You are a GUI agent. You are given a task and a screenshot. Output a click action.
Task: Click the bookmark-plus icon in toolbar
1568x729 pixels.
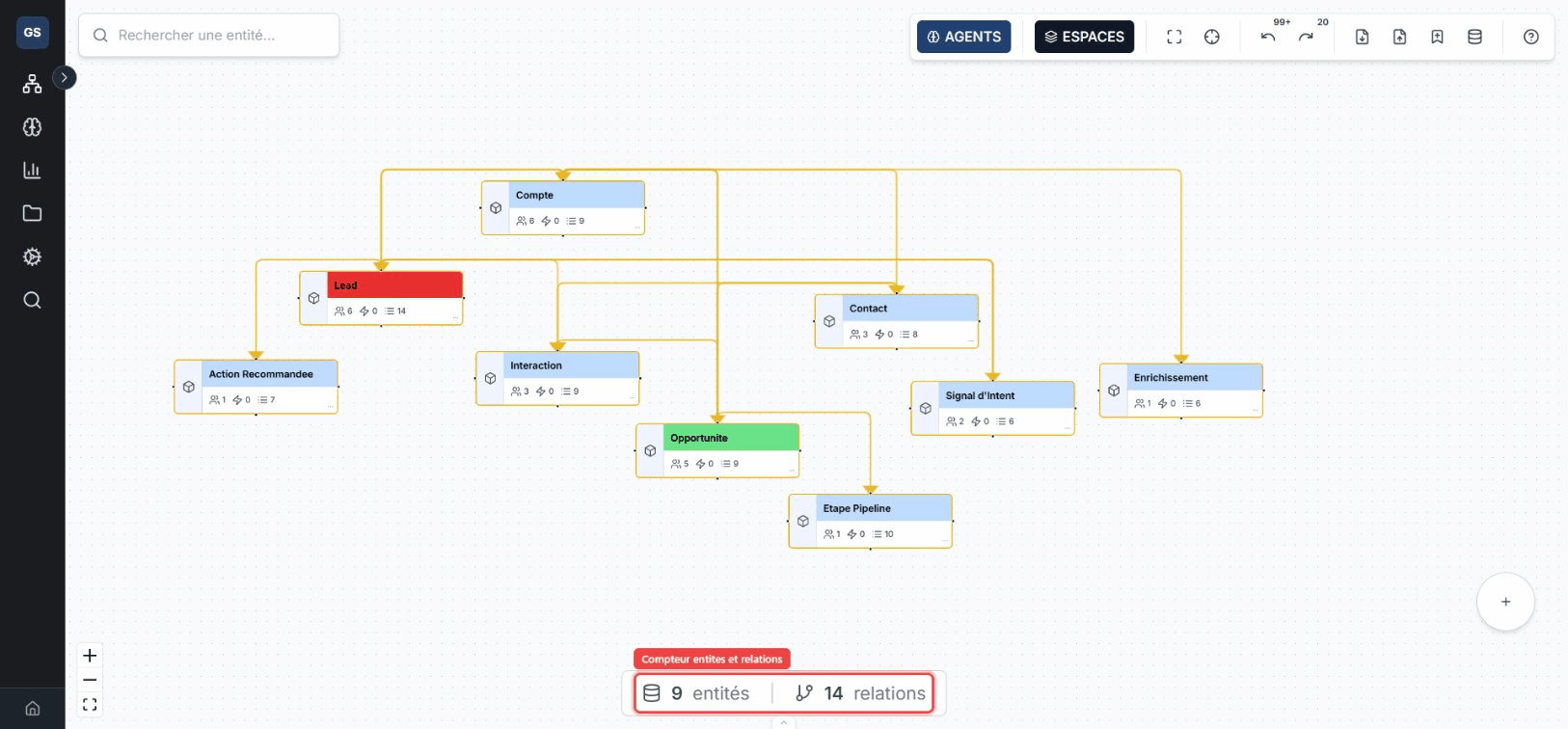1437,37
